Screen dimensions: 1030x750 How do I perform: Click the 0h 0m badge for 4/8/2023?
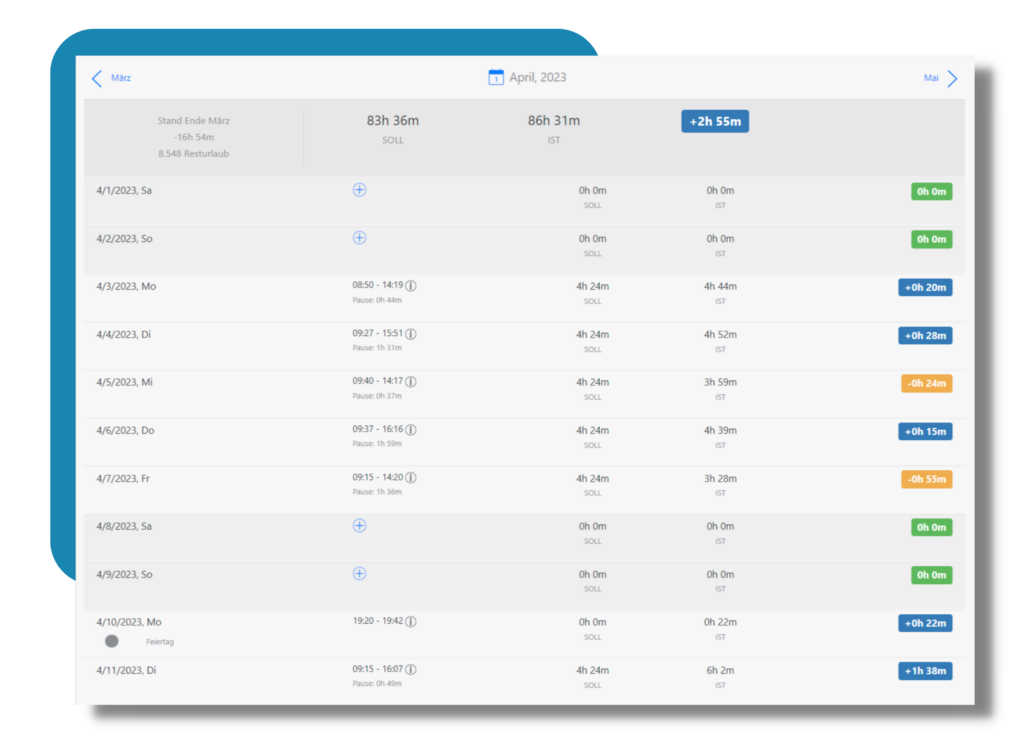(931, 527)
